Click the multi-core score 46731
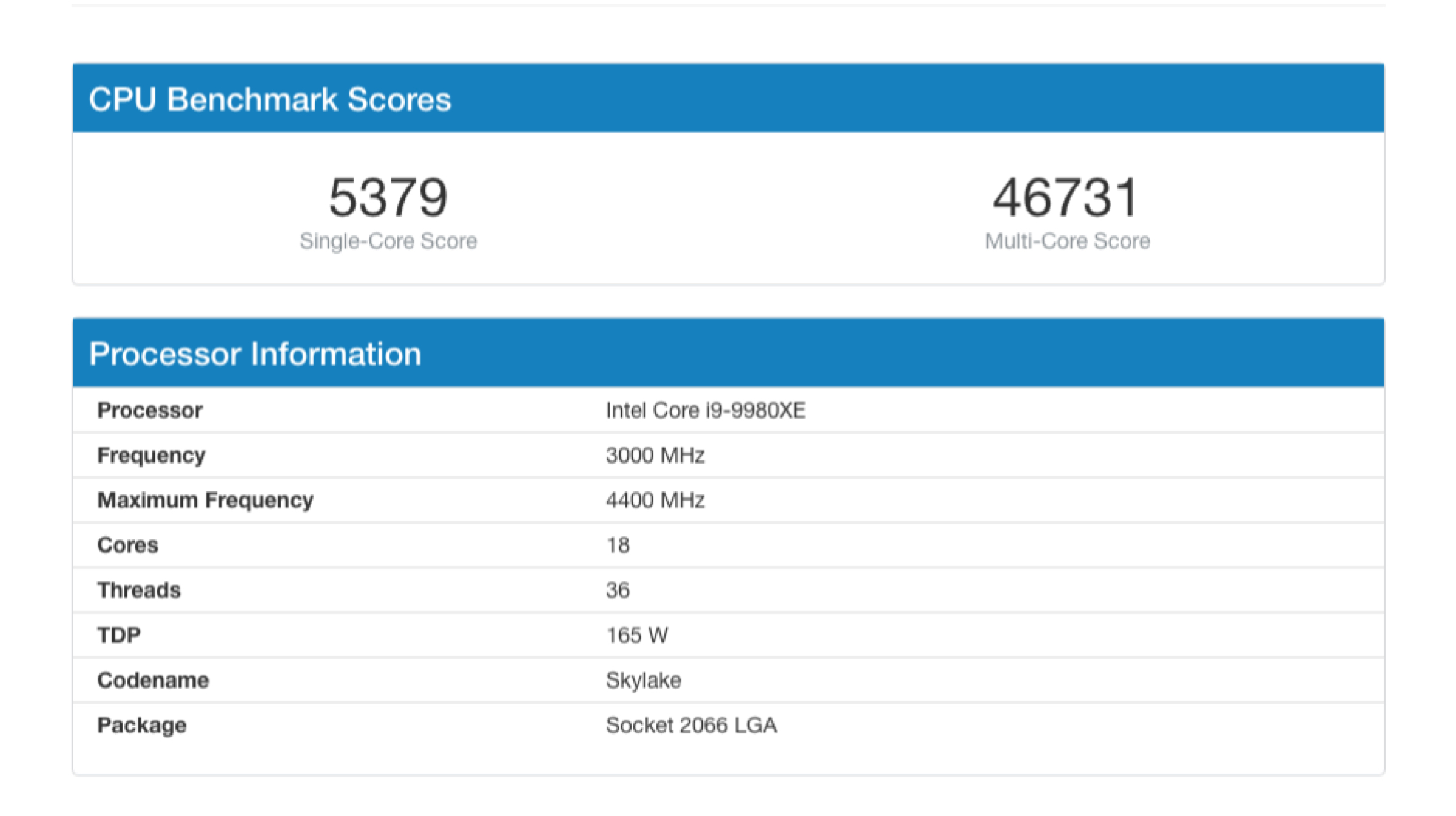 1066,197
